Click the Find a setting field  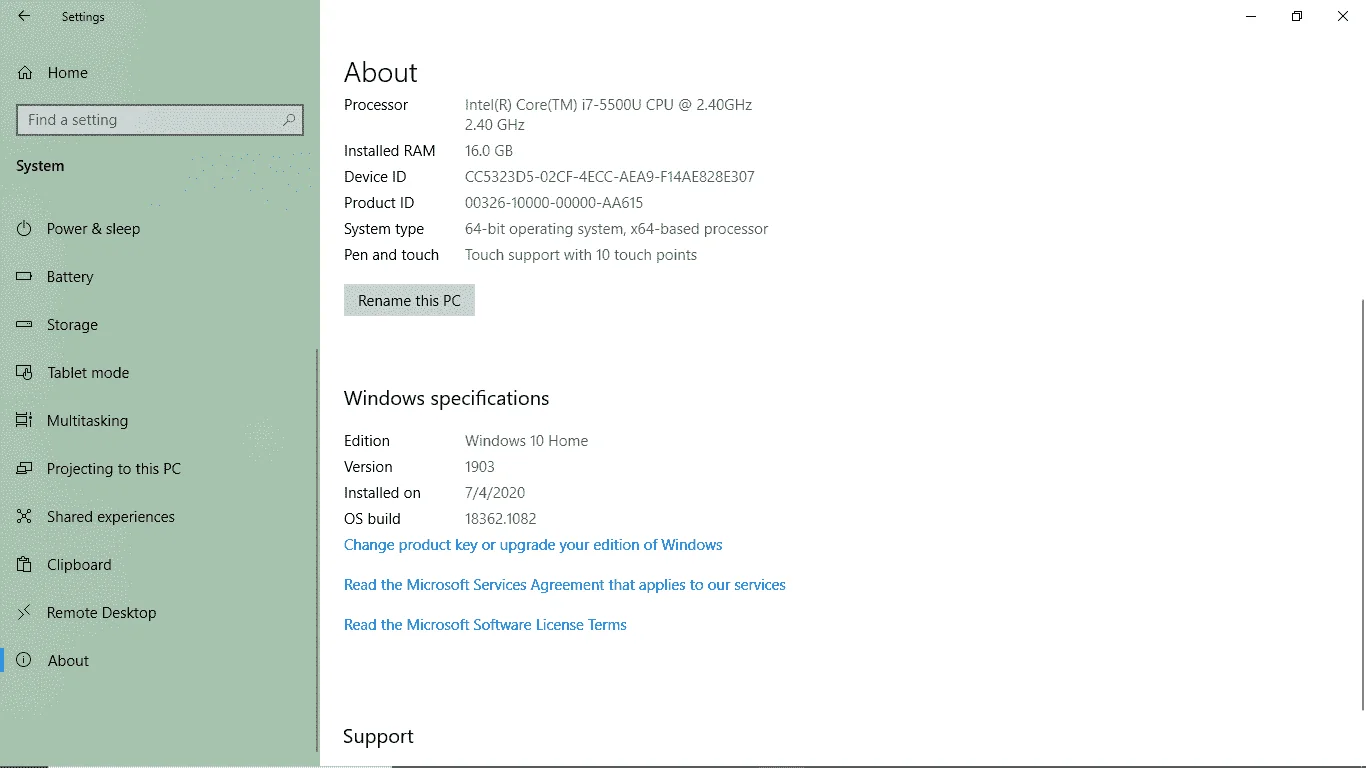coord(160,120)
